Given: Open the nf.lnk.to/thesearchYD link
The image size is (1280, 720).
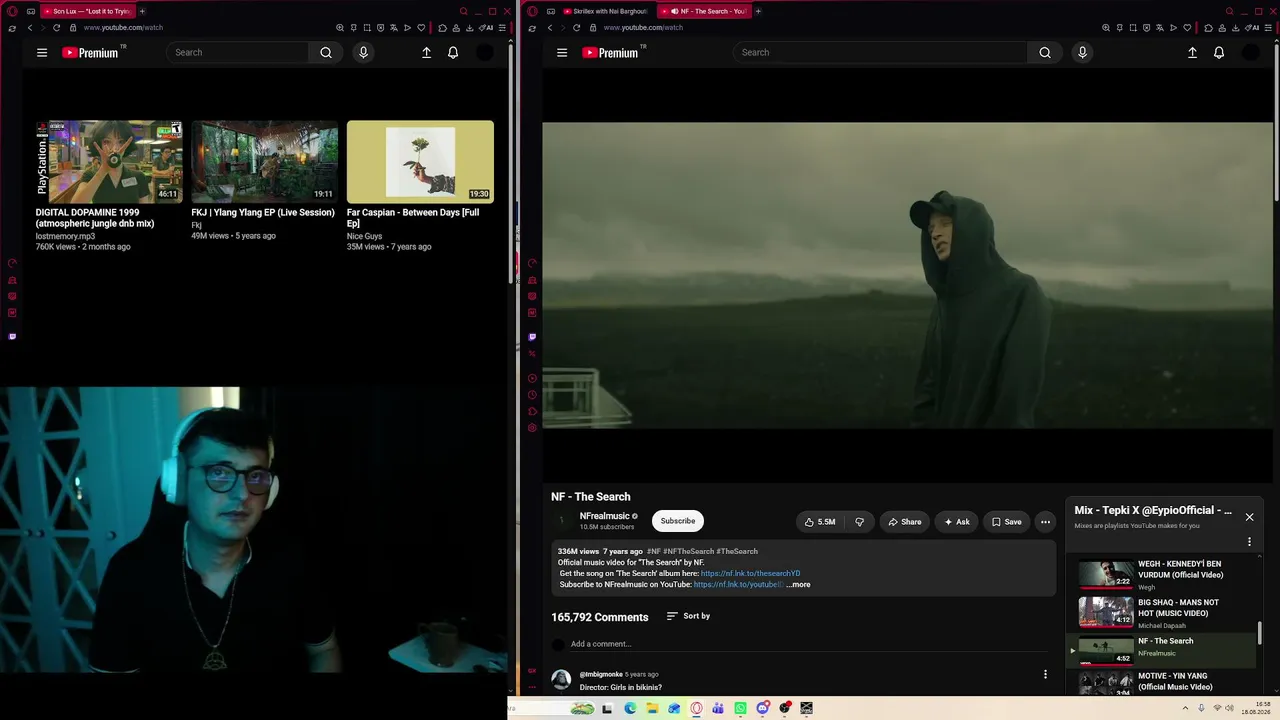Looking at the screenshot, I should pyautogui.click(x=750, y=573).
